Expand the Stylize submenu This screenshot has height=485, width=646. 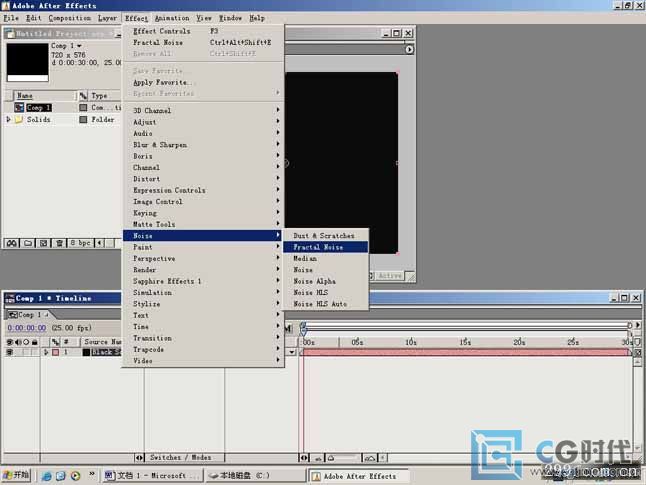(x=204, y=304)
